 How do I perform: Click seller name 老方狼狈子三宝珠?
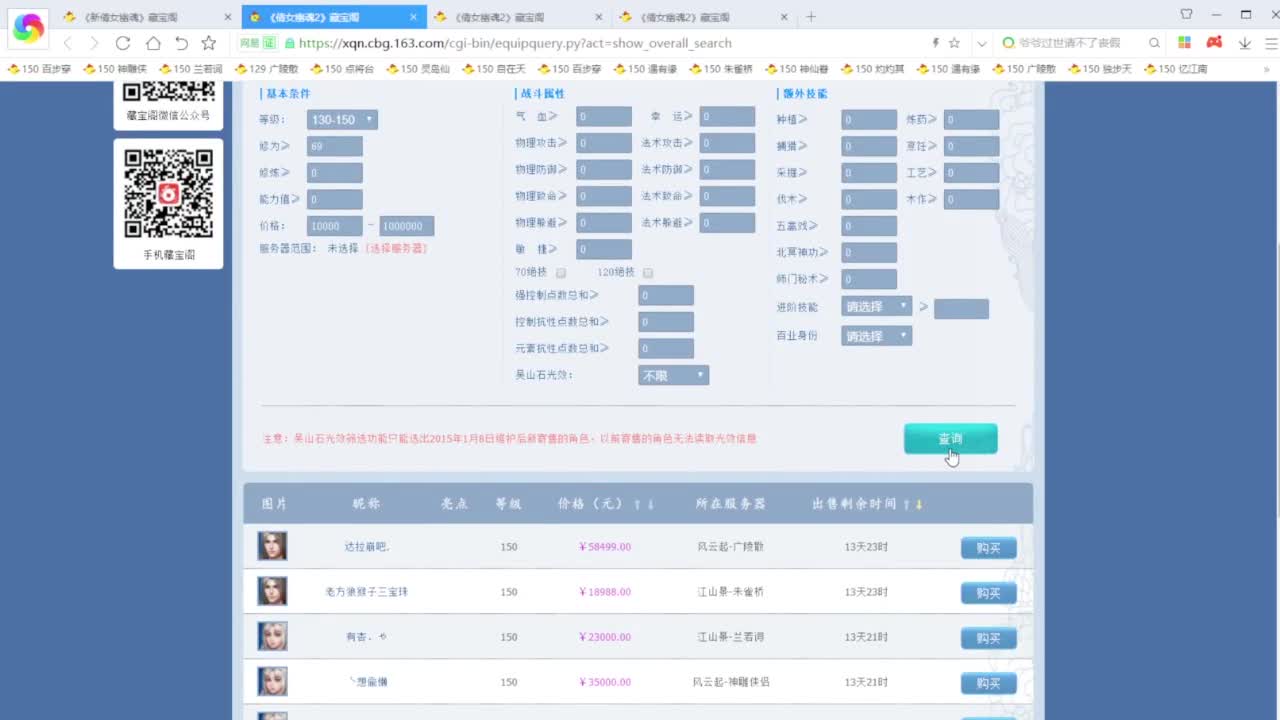point(366,592)
